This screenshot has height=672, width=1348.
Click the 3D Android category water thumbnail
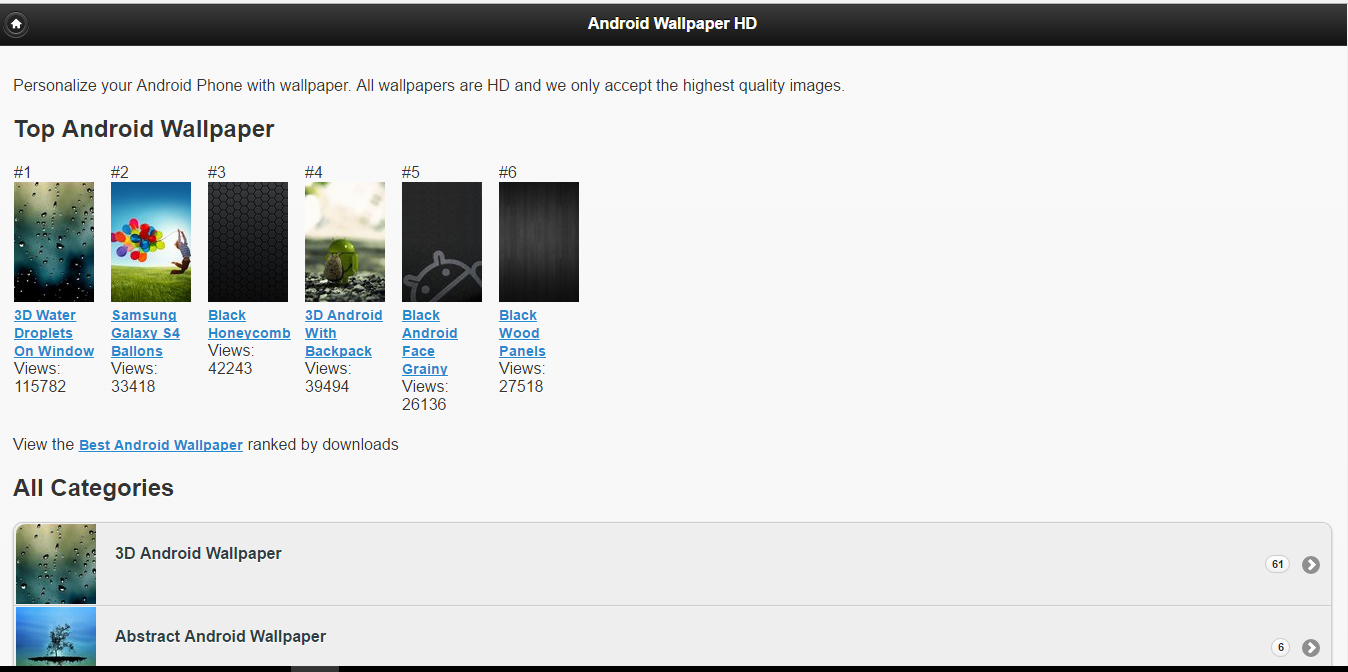coord(56,564)
